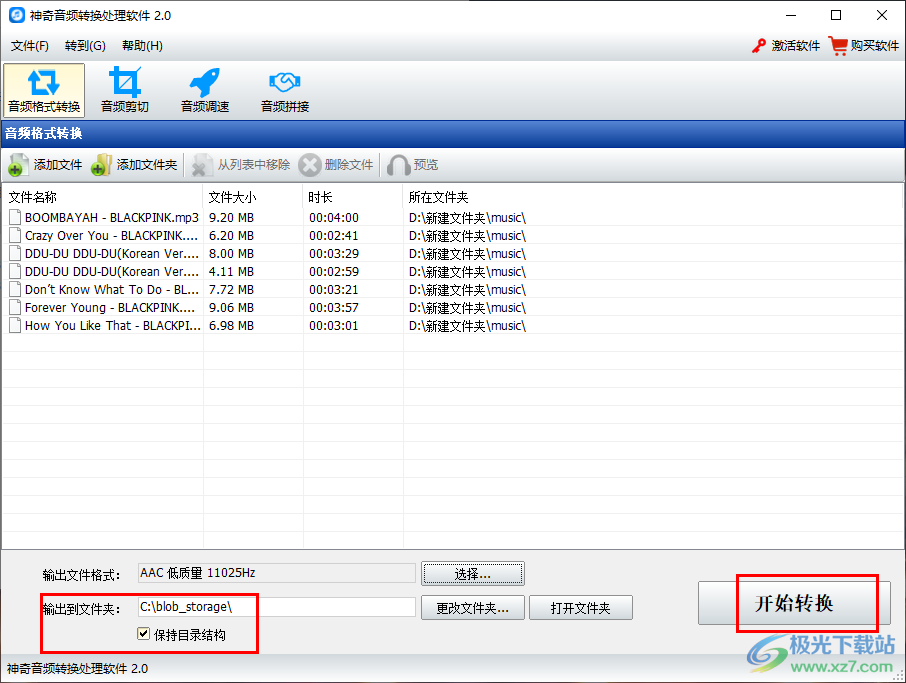906x683 pixels.
Task: Click the 打开文件夹 button
Action: pyautogui.click(x=581, y=608)
